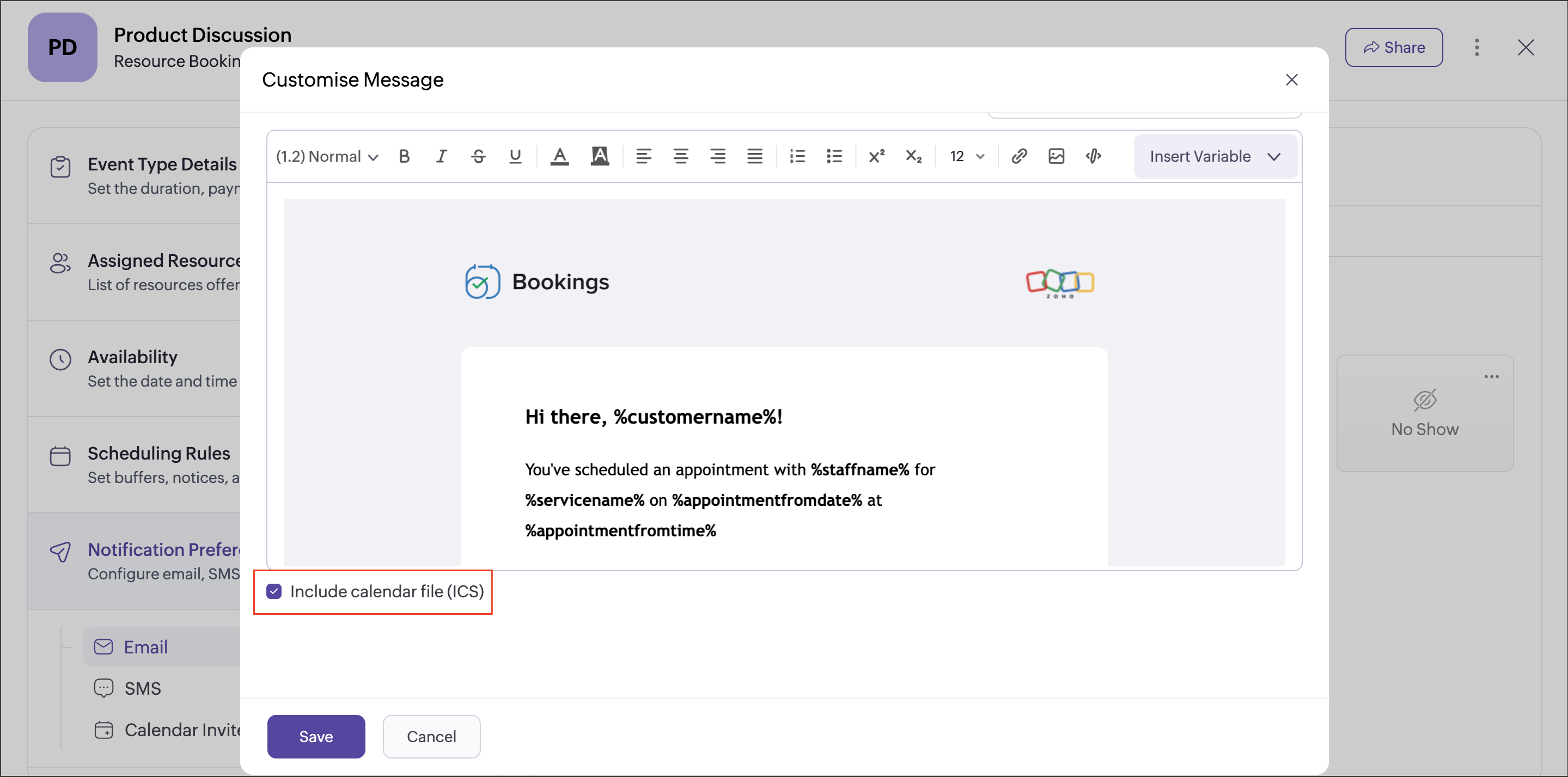Pick a text background highlight color
The width and height of the screenshot is (1568, 777).
point(600,156)
